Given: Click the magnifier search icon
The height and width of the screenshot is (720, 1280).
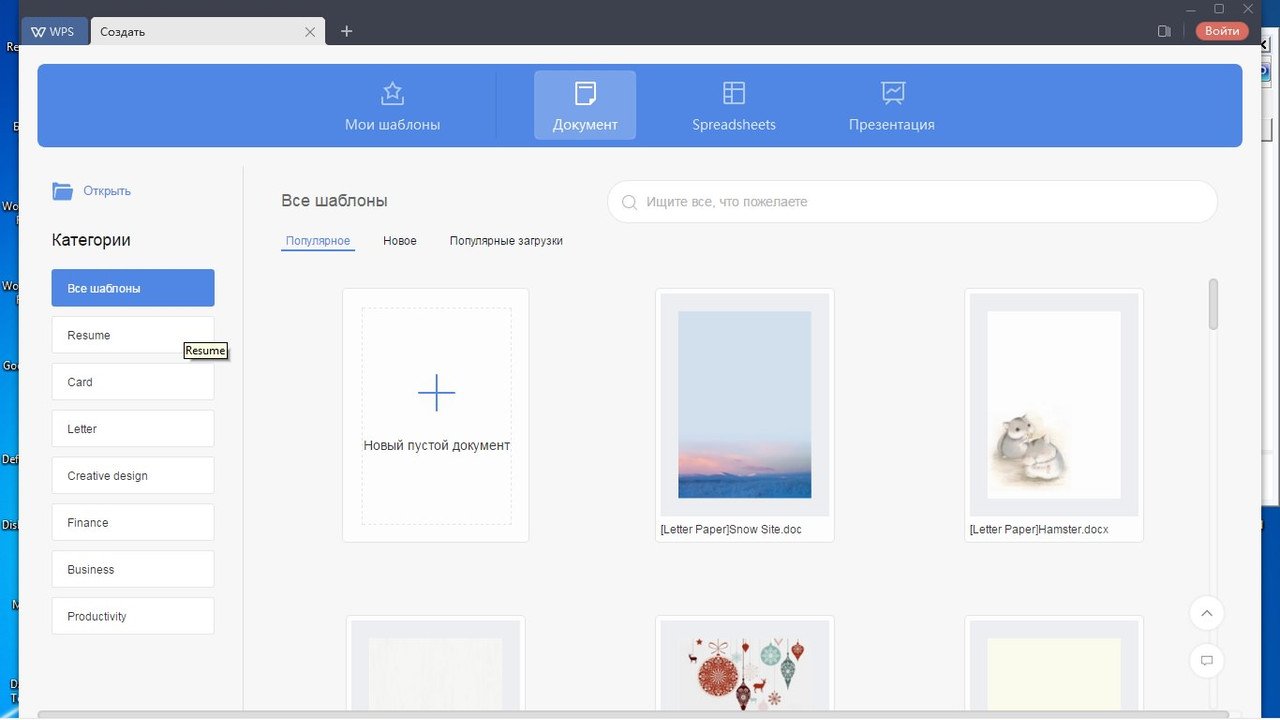Looking at the screenshot, I should (630, 202).
